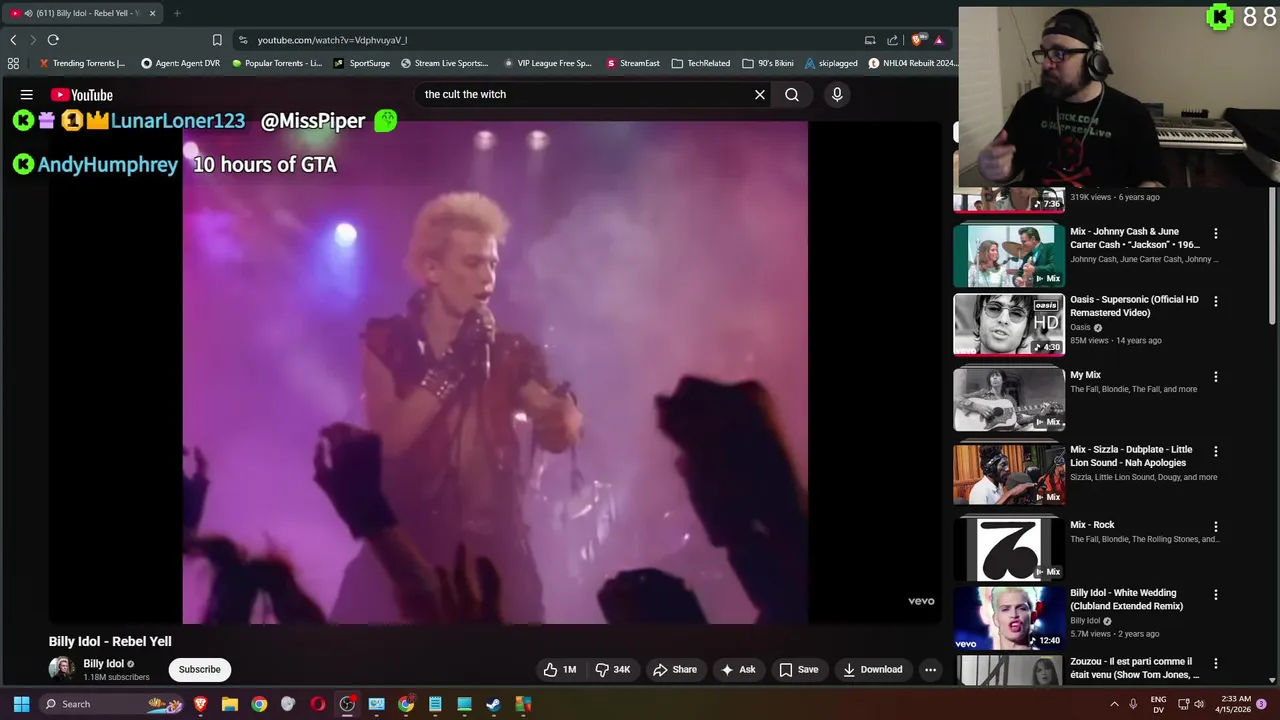Screen dimensions: 1280x720
Task: Open Agent DVR bookmark
Action: pyautogui.click(x=181, y=63)
